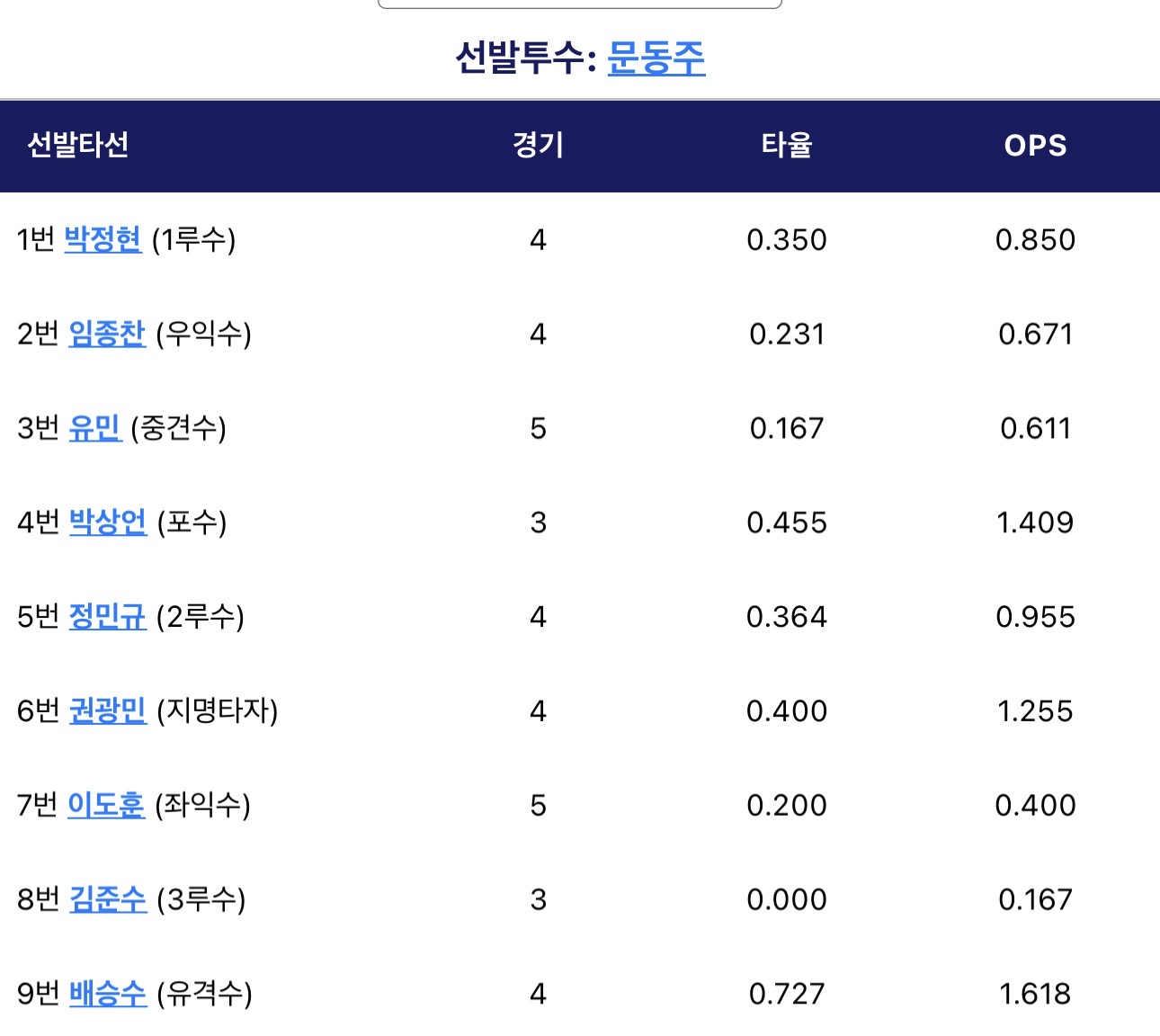The width and height of the screenshot is (1160, 1036).
Task: Click leadoff hitter 박정현 link
Action: (x=103, y=239)
